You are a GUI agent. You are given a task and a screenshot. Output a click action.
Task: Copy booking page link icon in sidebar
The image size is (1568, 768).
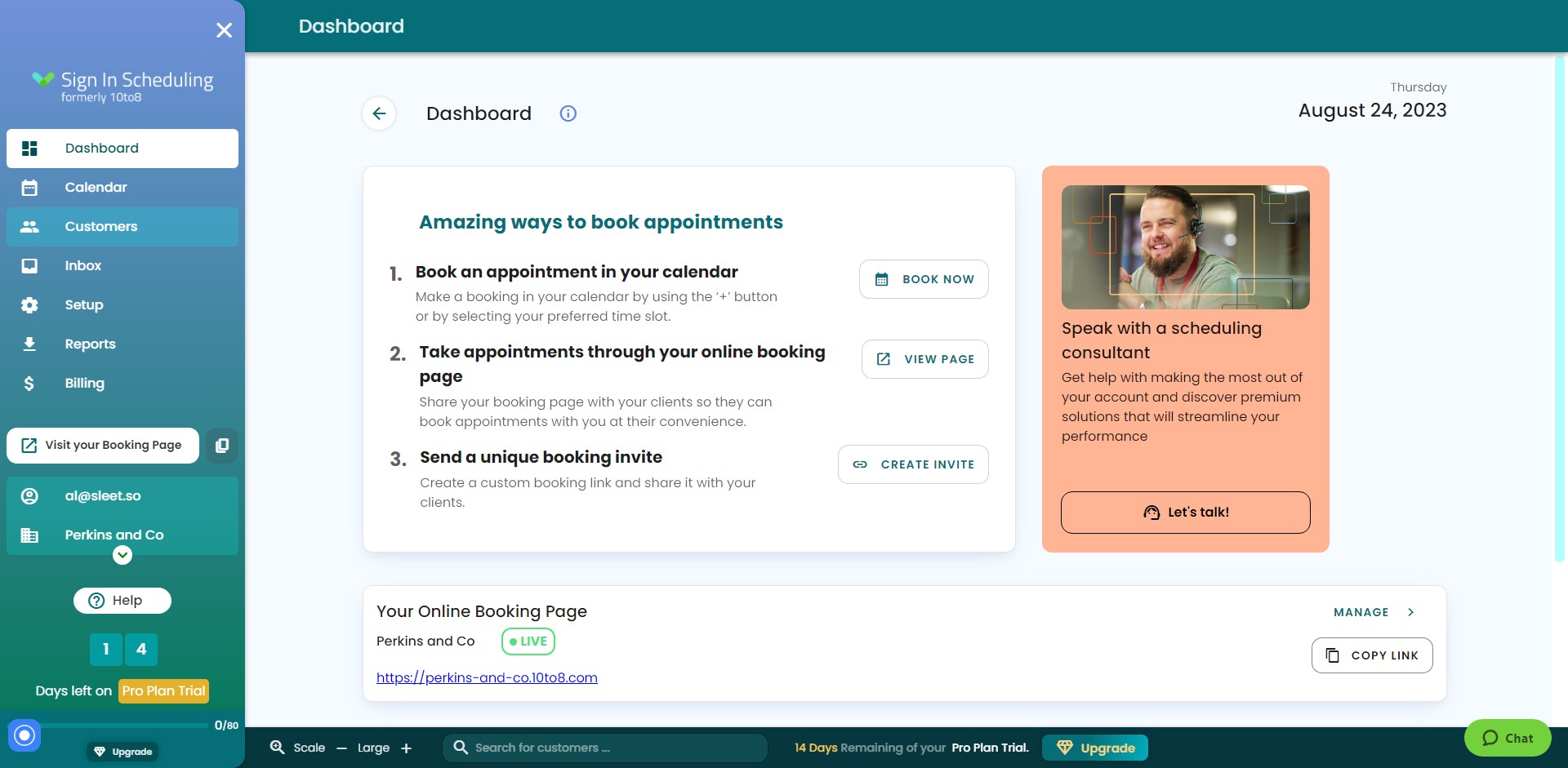click(x=222, y=446)
